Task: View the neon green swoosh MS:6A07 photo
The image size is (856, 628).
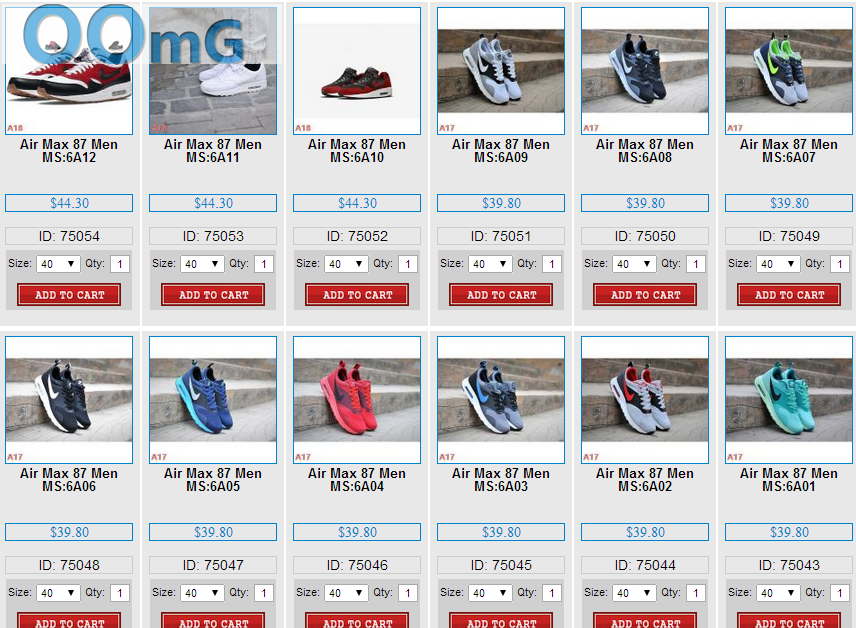Action: [x=789, y=71]
